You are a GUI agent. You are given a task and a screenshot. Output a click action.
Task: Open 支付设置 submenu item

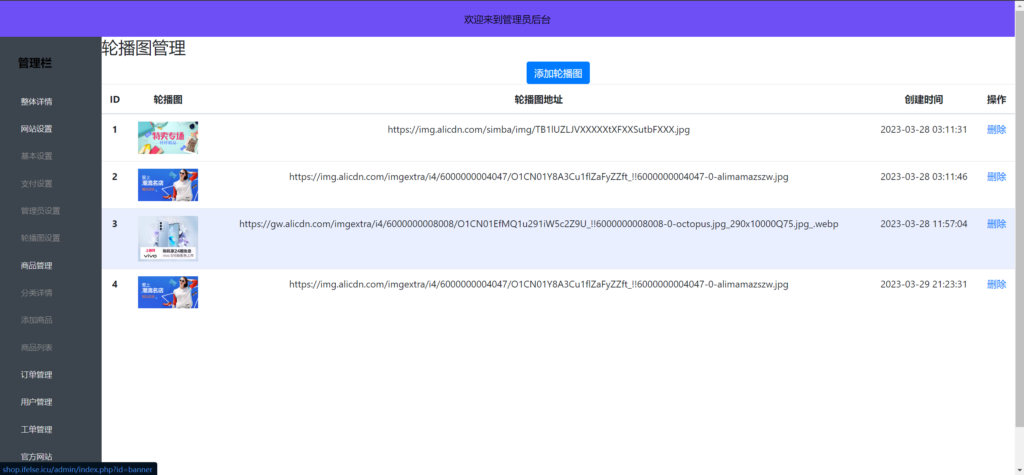click(x=37, y=184)
